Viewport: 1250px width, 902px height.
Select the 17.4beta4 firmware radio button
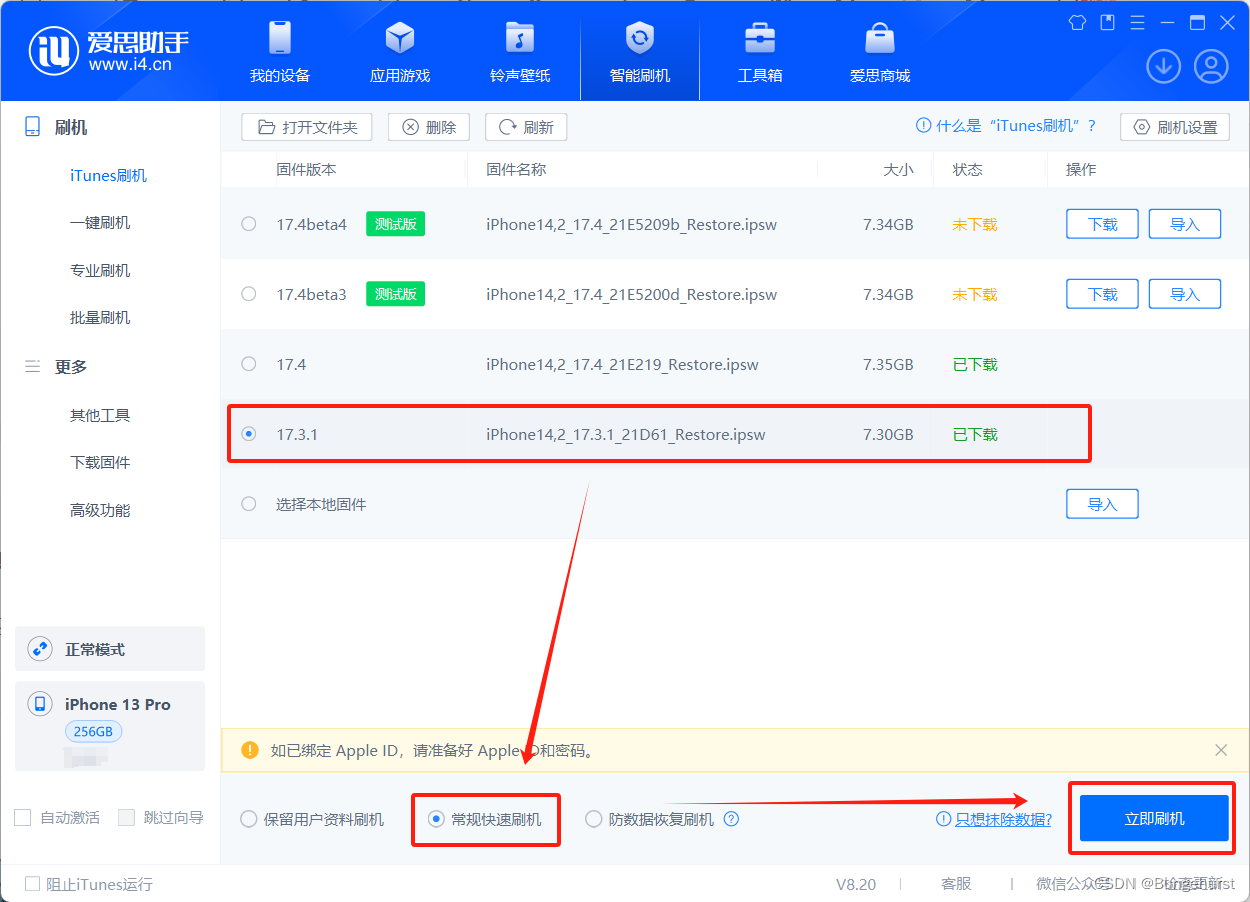(249, 224)
